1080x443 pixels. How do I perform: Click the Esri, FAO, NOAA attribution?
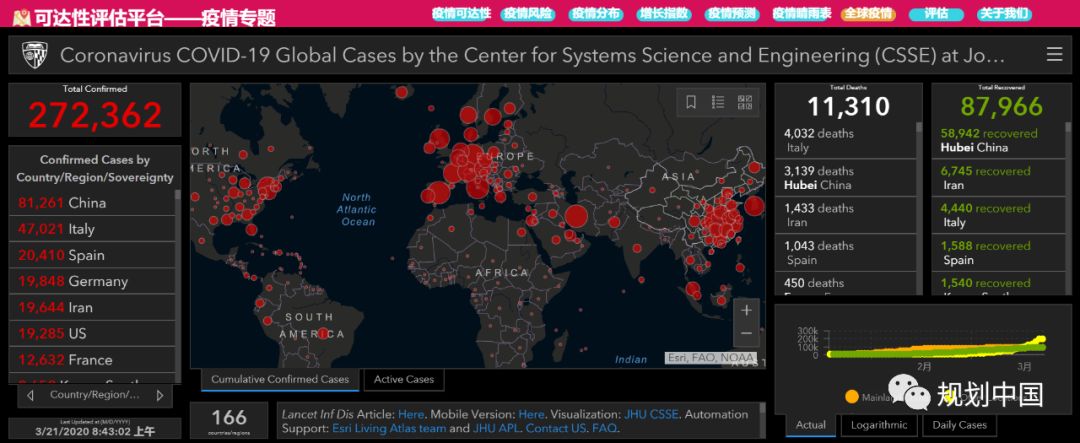click(709, 358)
